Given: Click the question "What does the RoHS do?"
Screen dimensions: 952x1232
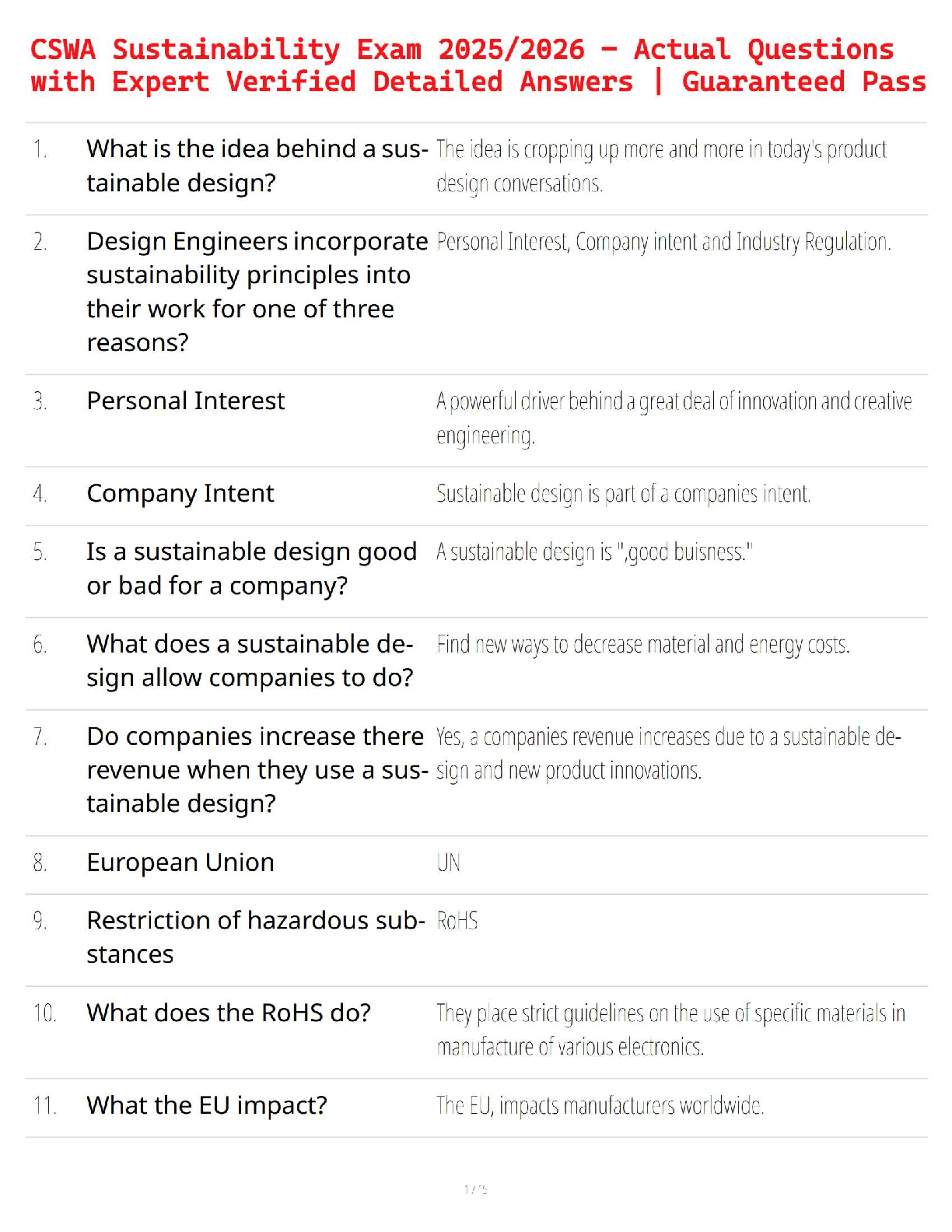Looking at the screenshot, I should coord(229,1013).
